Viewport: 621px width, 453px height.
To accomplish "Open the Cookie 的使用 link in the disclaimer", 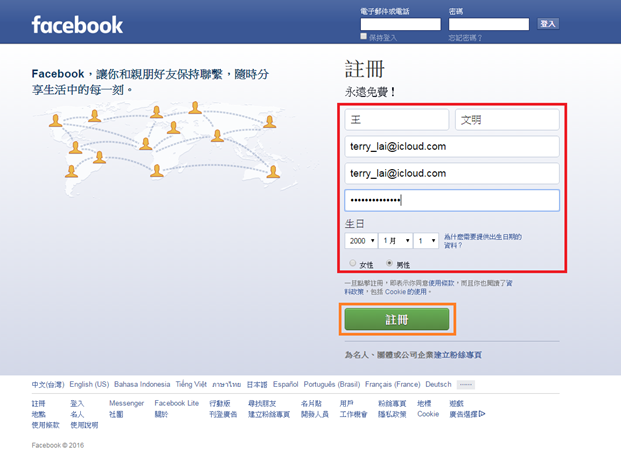I will 406,292.
